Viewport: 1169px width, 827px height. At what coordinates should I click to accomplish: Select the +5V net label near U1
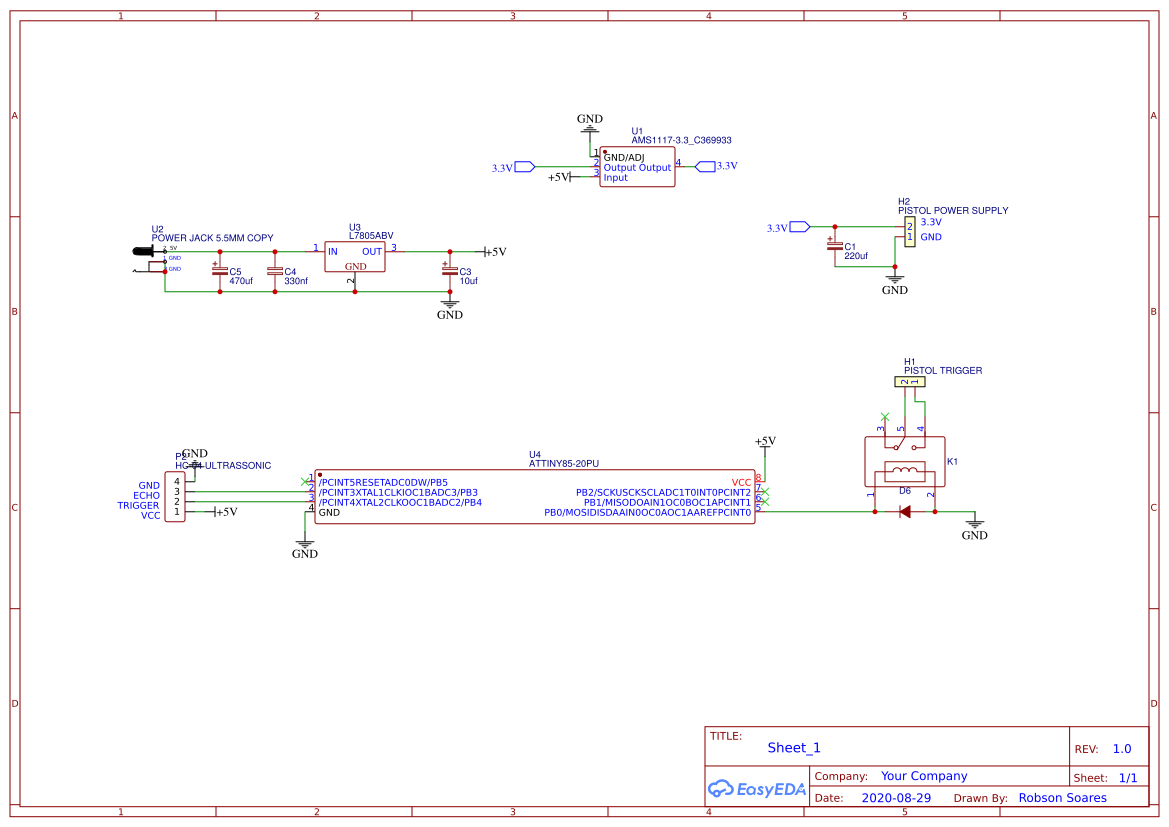[557, 175]
